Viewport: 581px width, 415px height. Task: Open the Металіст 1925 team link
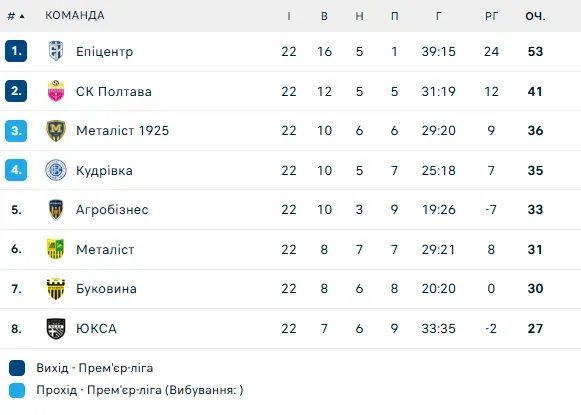point(123,131)
